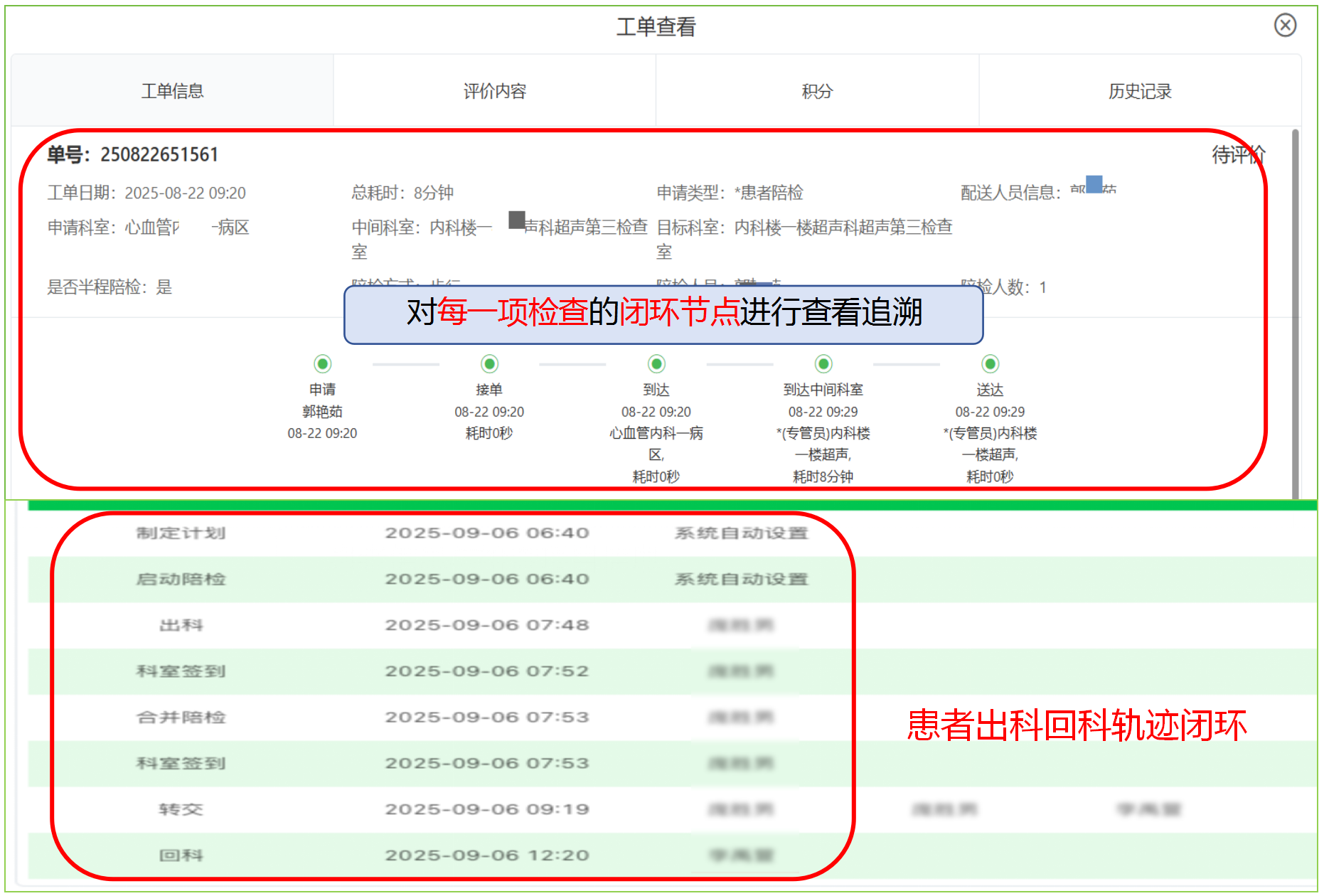The height and width of the screenshot is (896, 1324).
Task: Click the 是否半程陪检 field
Action: pos(110,287)
